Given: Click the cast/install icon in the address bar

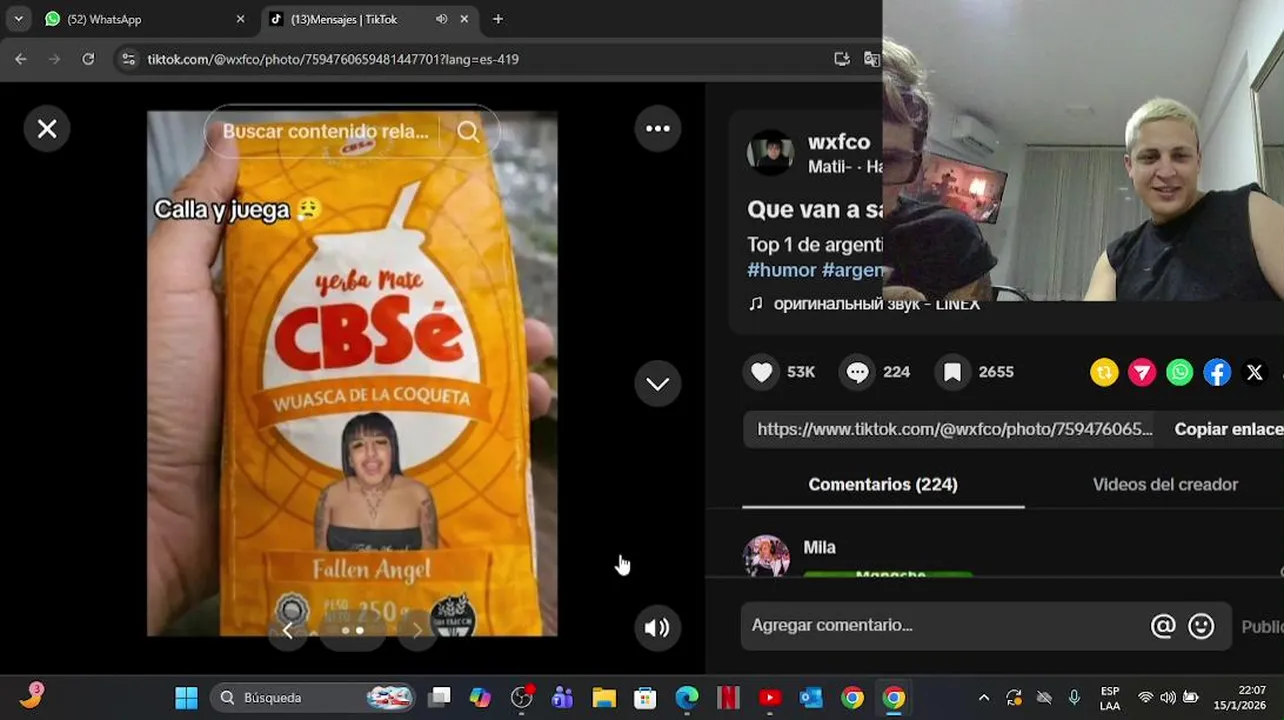Looking at the screenshot, I should 842,59.
